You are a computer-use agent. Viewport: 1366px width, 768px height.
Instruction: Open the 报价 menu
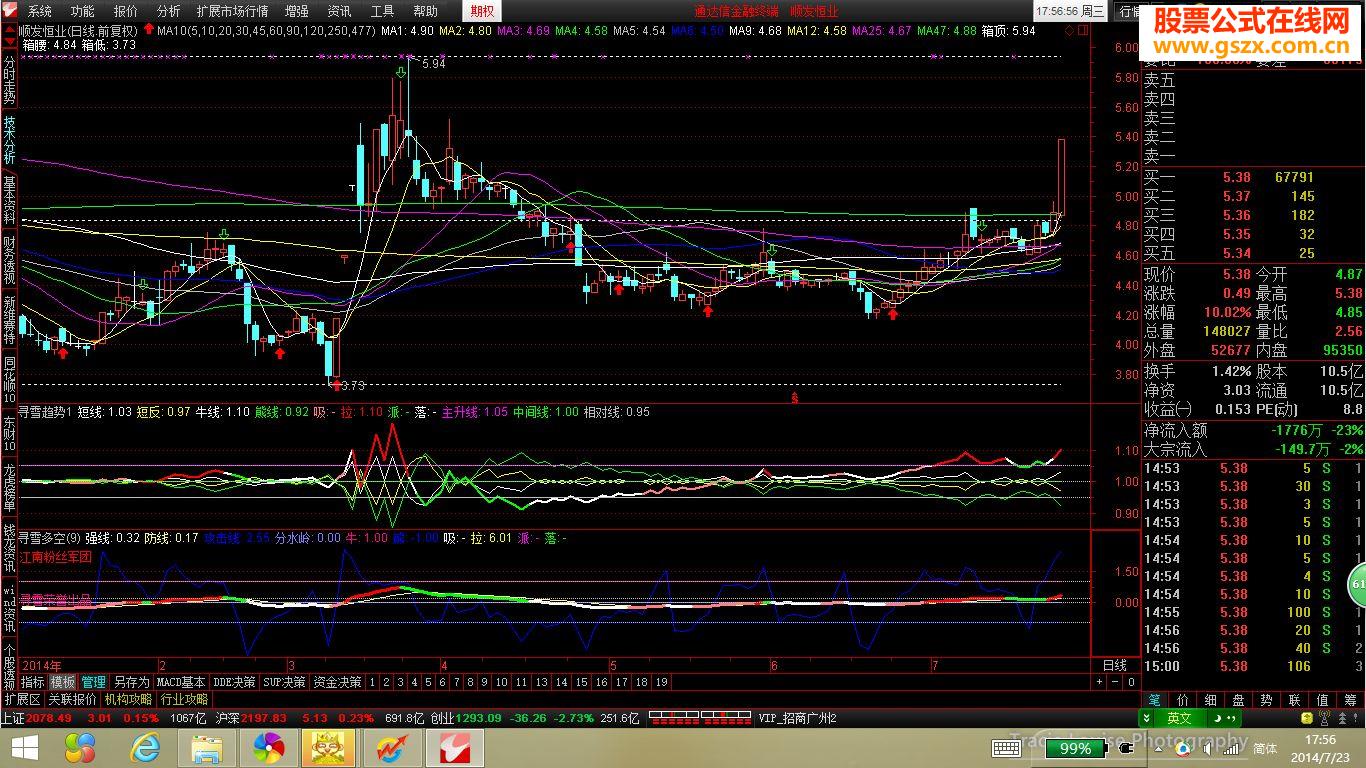[125, 11]
